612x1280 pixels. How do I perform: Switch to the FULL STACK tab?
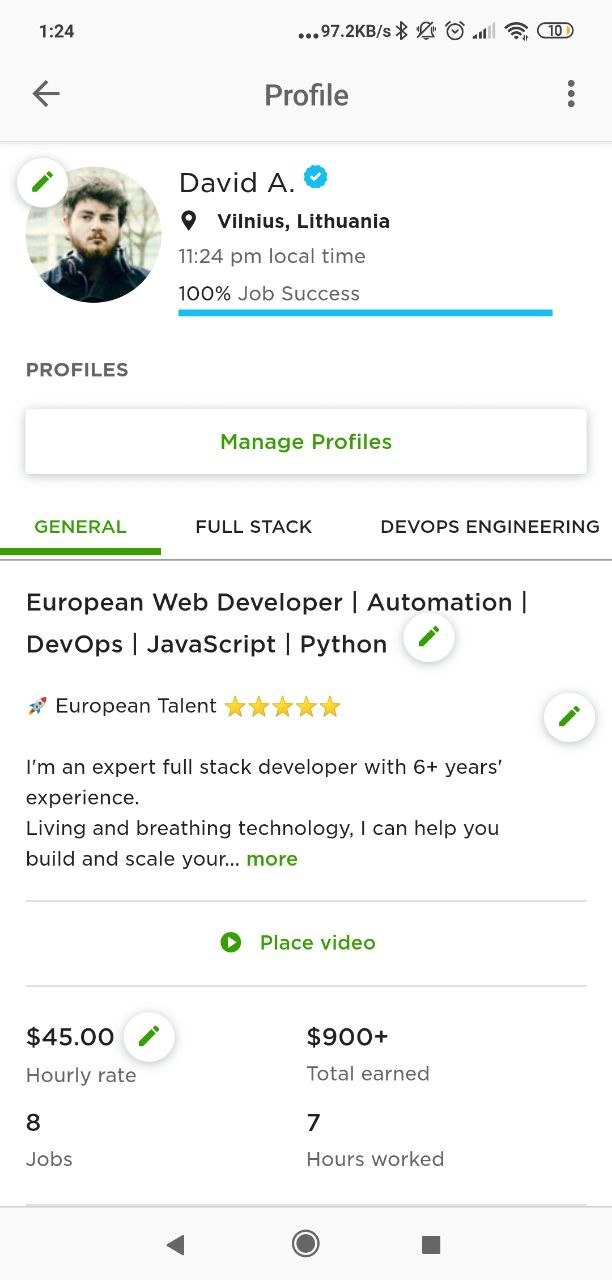point(254,527)
